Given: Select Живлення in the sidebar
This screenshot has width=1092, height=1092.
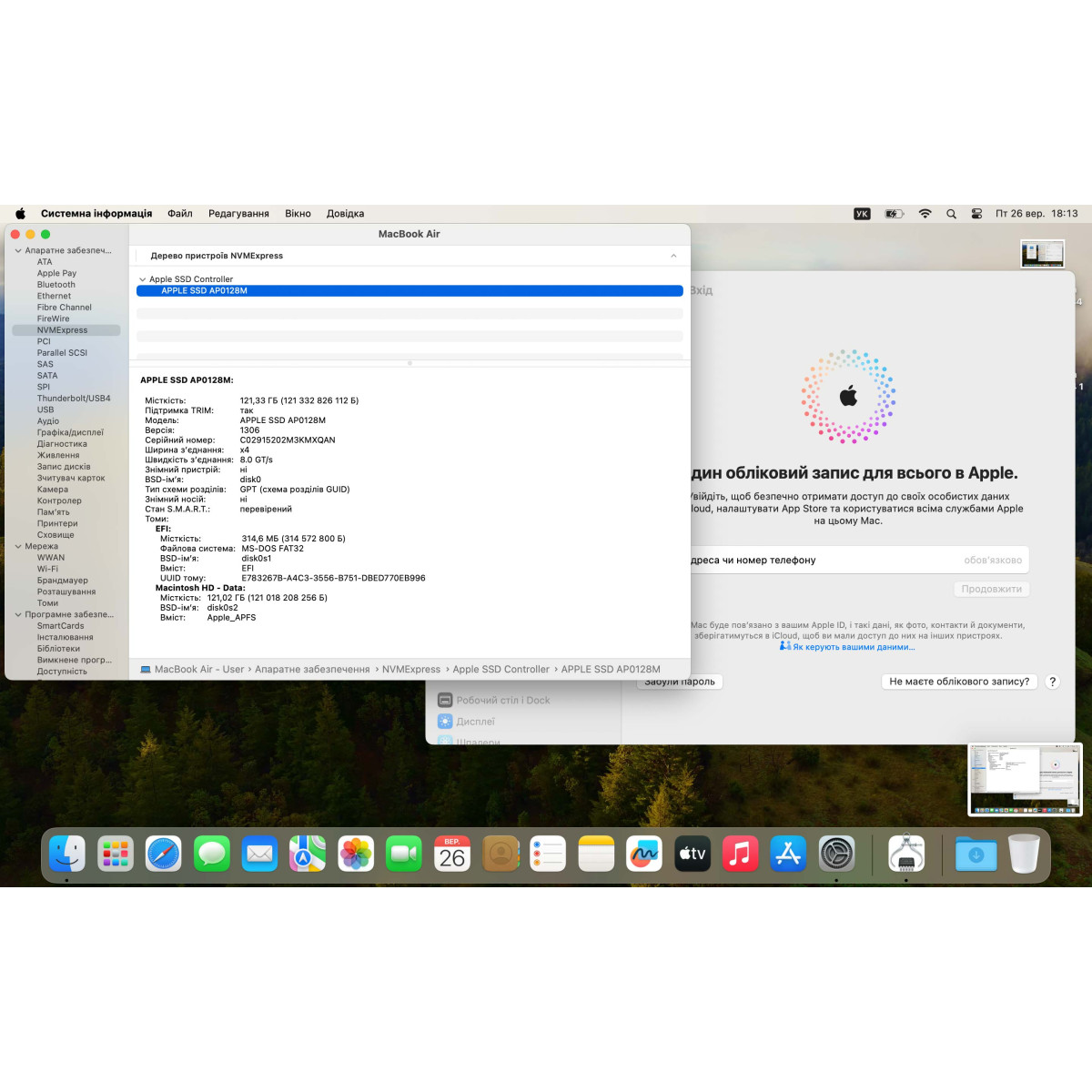Looking at the screenshot, I should 58,455.
